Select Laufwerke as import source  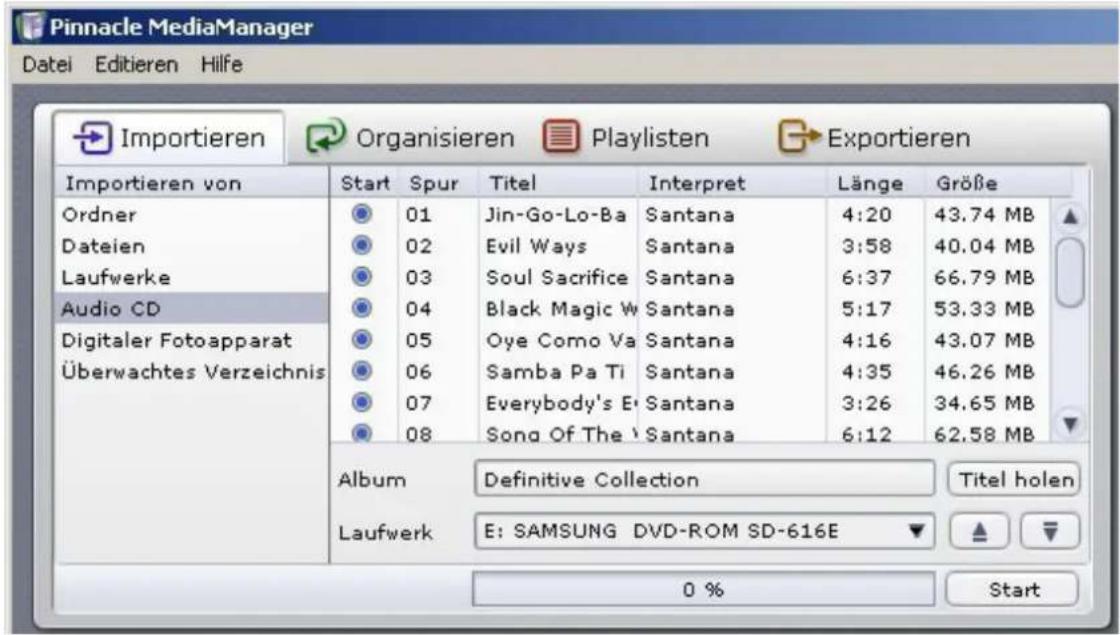coord(191,277)
